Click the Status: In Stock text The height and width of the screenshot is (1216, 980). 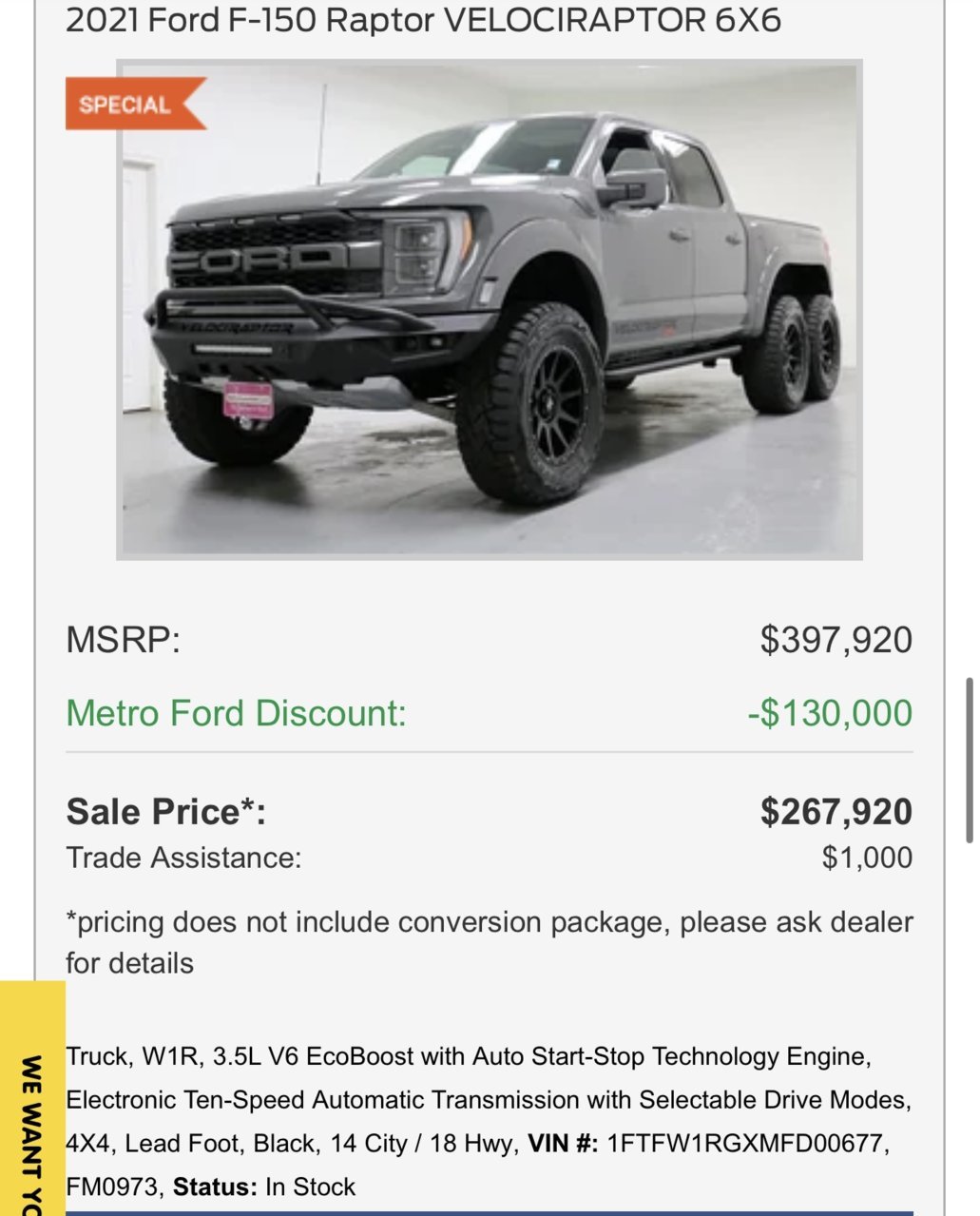click(264, 1187)
